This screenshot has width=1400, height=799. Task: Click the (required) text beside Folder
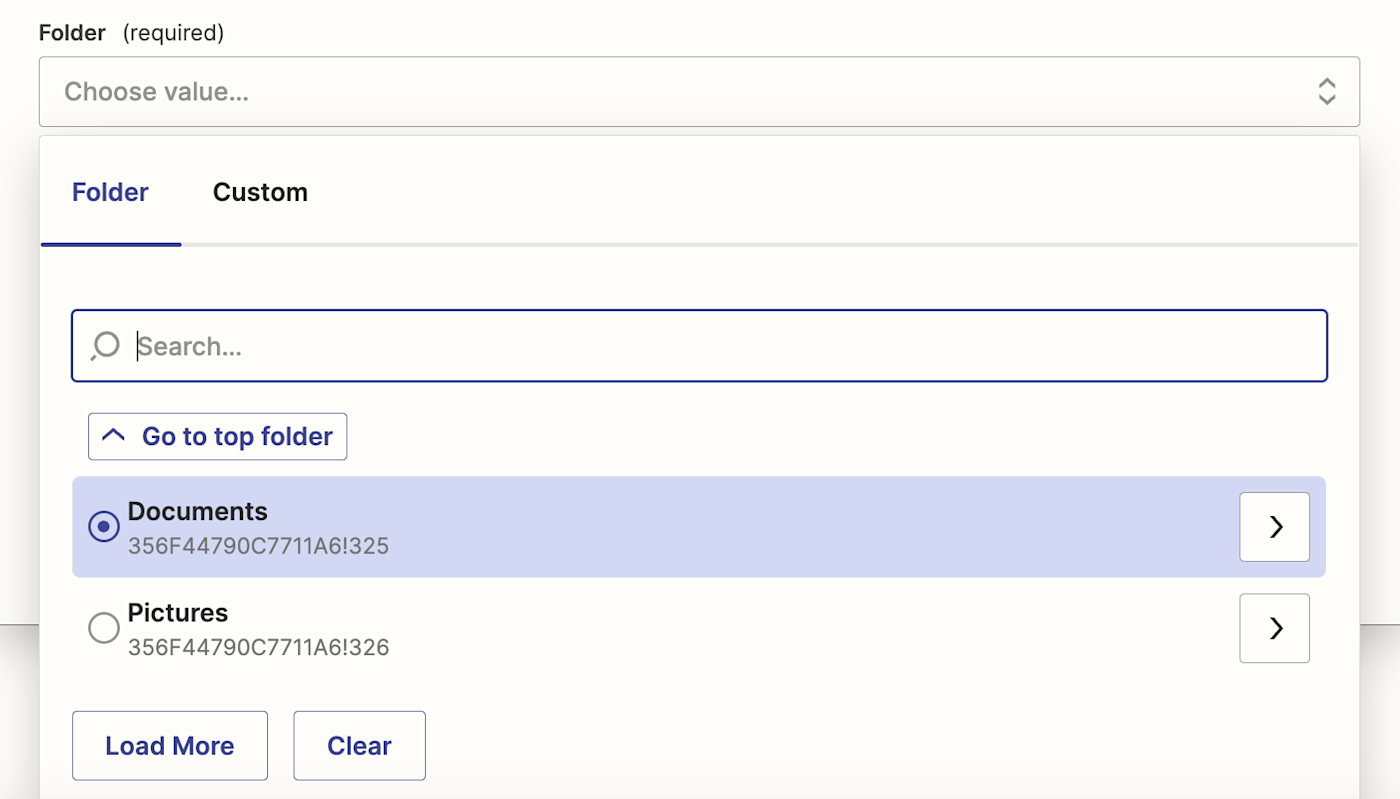[x=173, y=33]
